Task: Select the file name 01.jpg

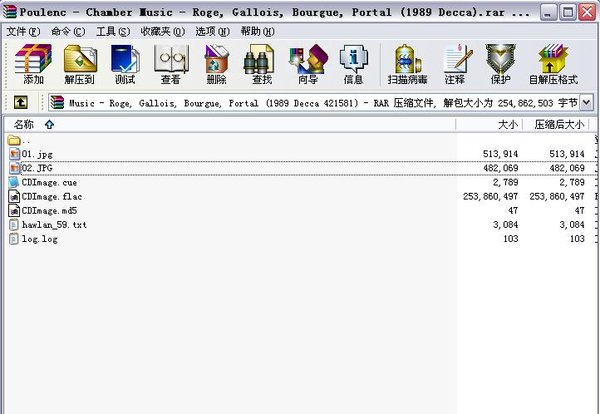Action: (x=37, y=155)
